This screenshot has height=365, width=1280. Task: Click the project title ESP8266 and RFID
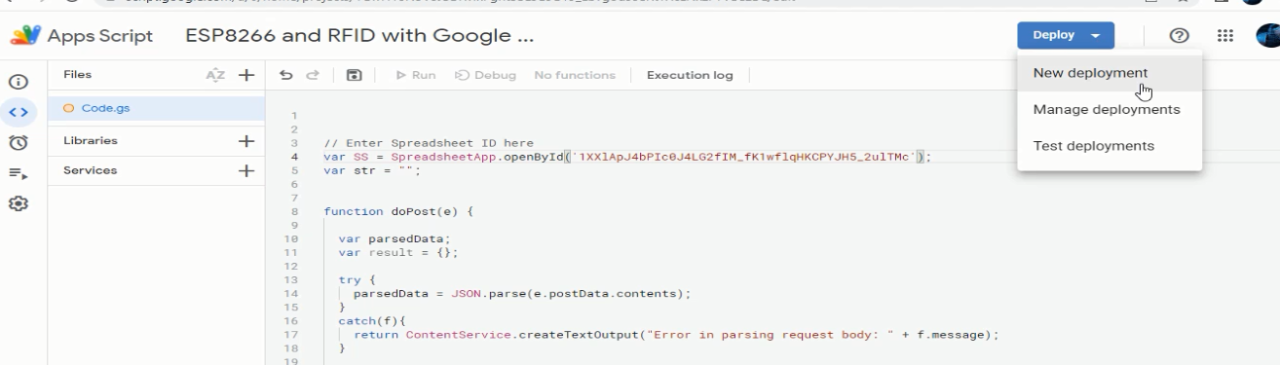click(x=359, y=36)
